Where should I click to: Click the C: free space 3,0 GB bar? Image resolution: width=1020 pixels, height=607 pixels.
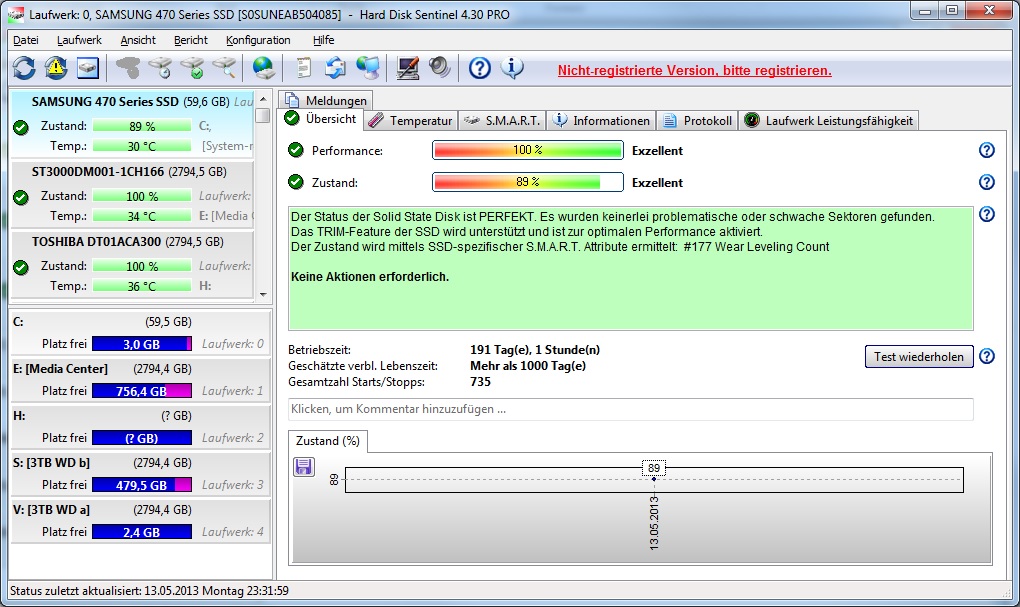pyautogui.click(x=142, y=344)
